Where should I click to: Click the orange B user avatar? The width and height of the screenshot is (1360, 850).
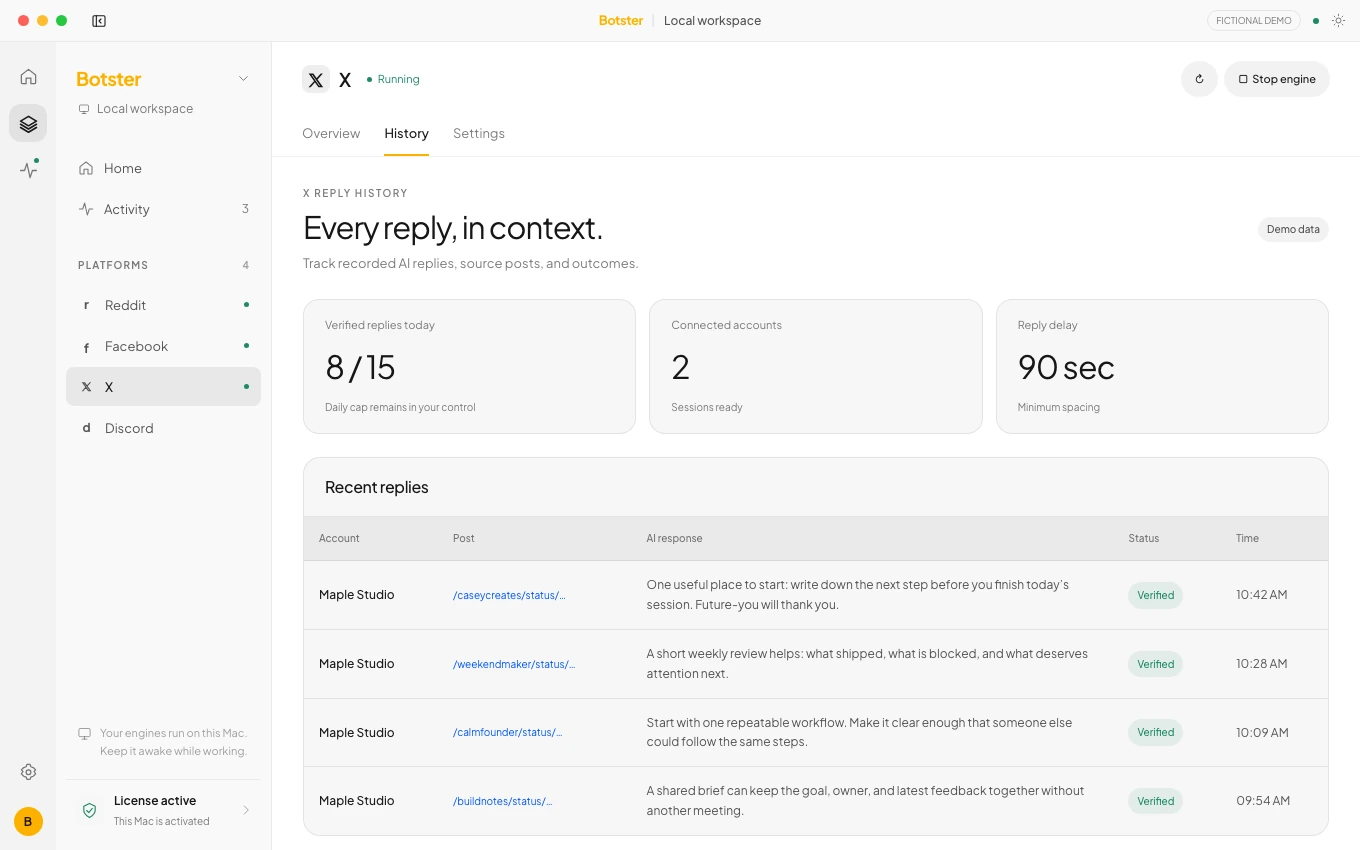pyautogui.click(x=28, y=821)
